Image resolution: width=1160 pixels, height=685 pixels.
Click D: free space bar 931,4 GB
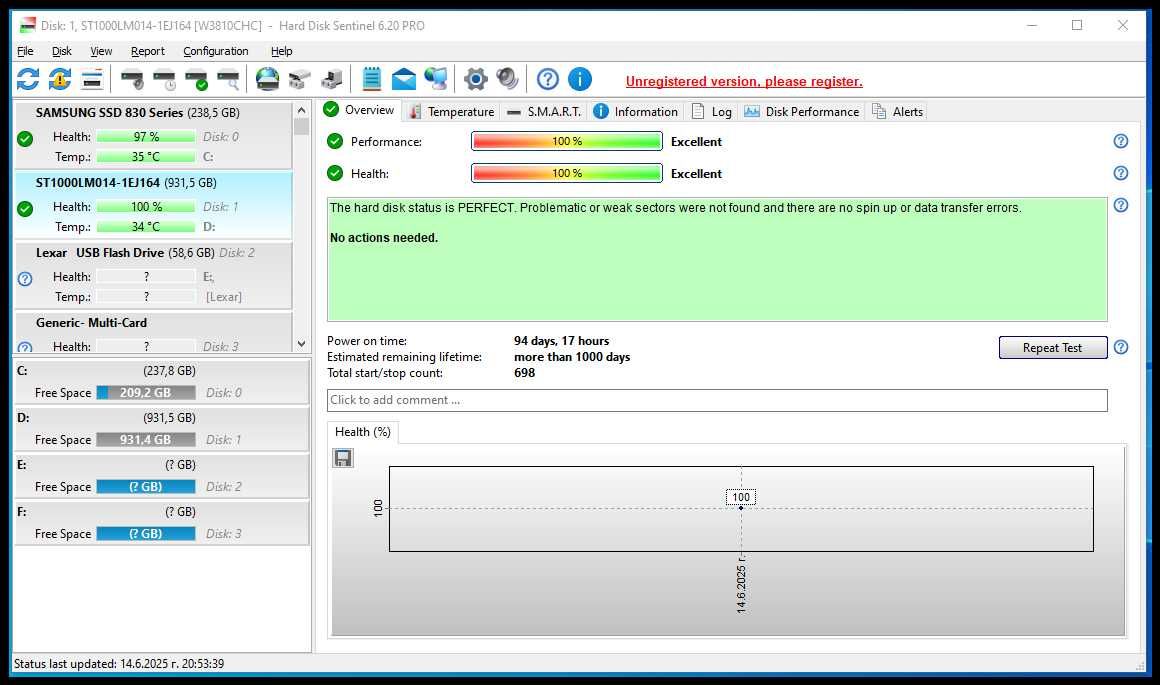pos(146,440)
